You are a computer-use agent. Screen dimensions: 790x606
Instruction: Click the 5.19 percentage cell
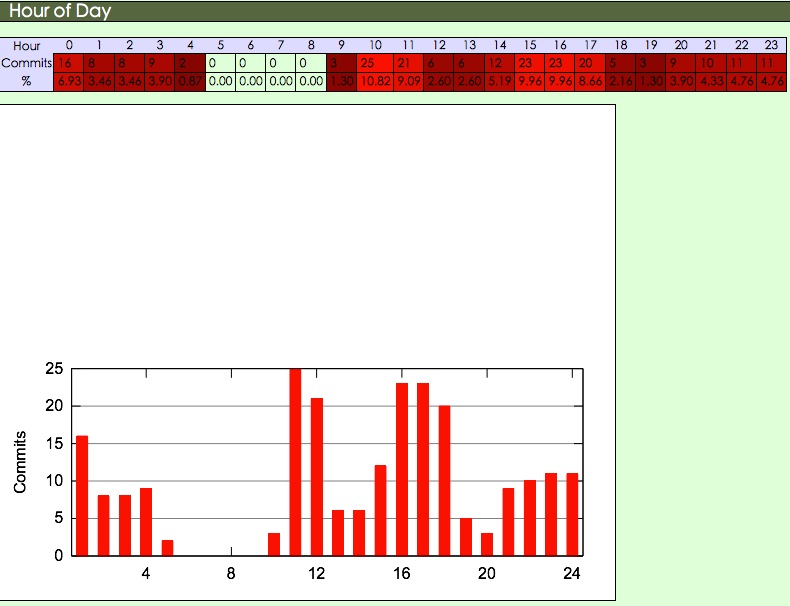(499, 81)
